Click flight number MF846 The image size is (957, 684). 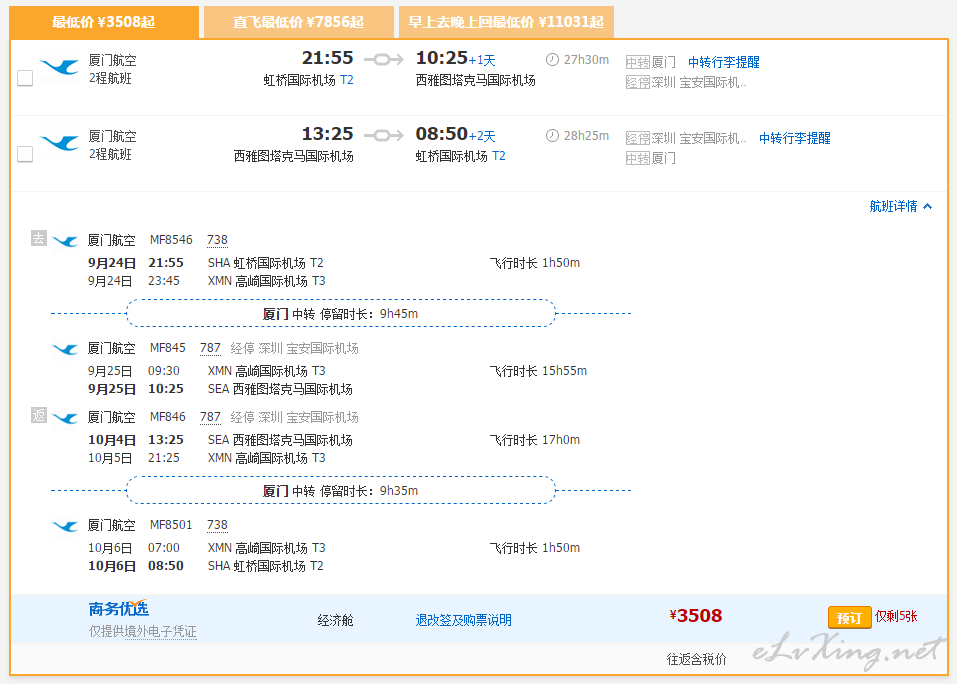click(x=168, y=417)
